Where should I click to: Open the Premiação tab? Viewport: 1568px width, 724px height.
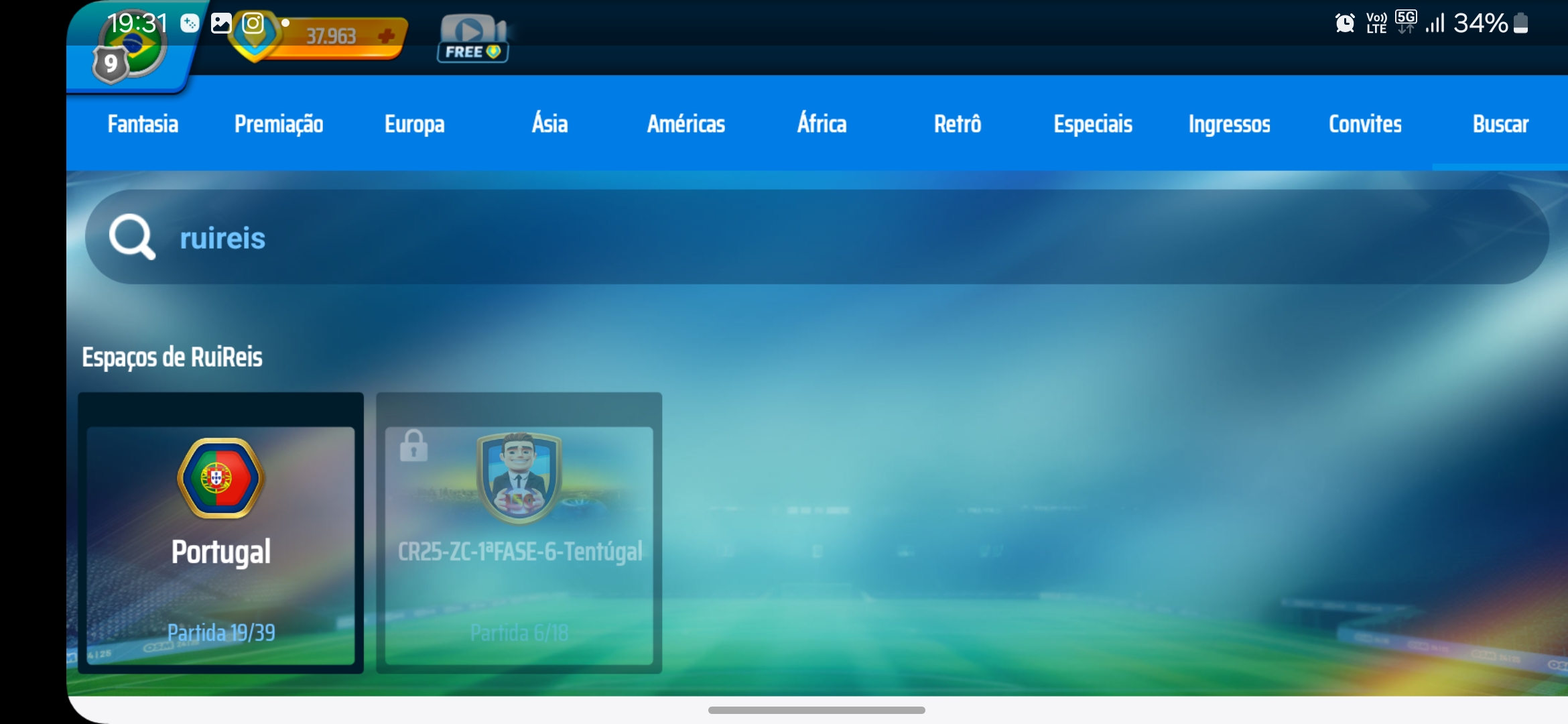pos(279,124)
